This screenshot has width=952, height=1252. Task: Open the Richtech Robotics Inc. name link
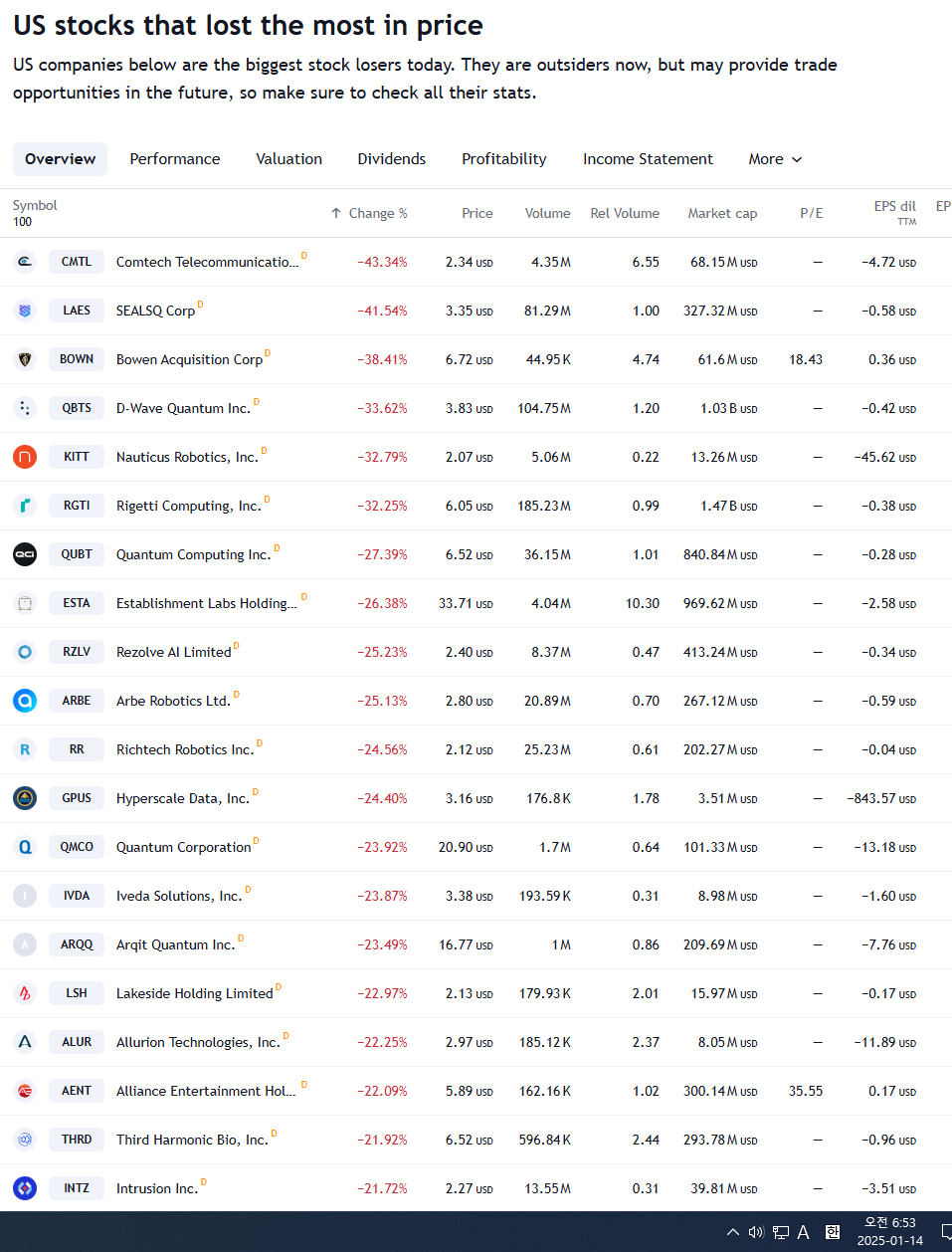tap(185, 750)
